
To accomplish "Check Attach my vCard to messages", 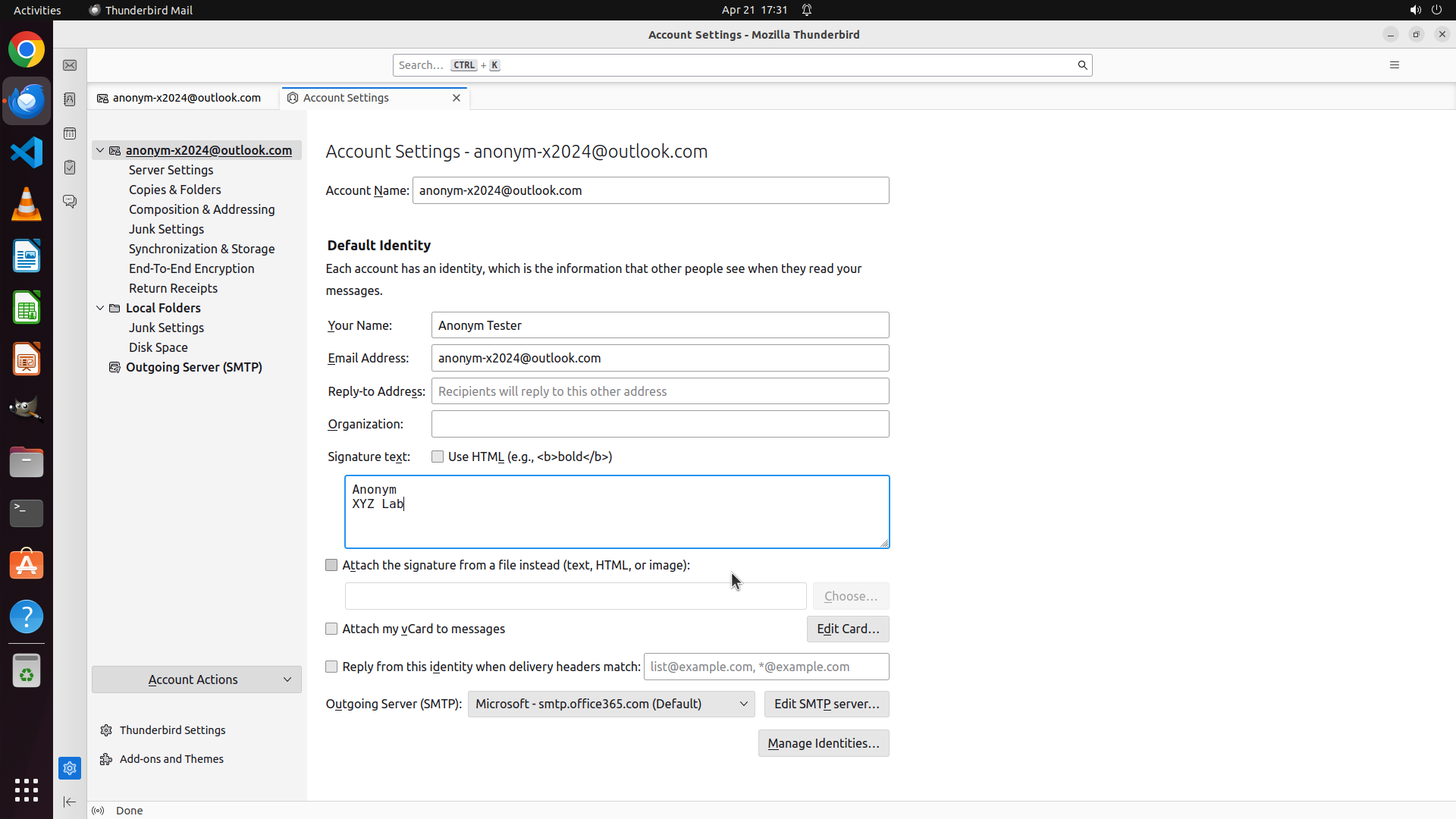I will pyautogui.click(x=331, y=629).
